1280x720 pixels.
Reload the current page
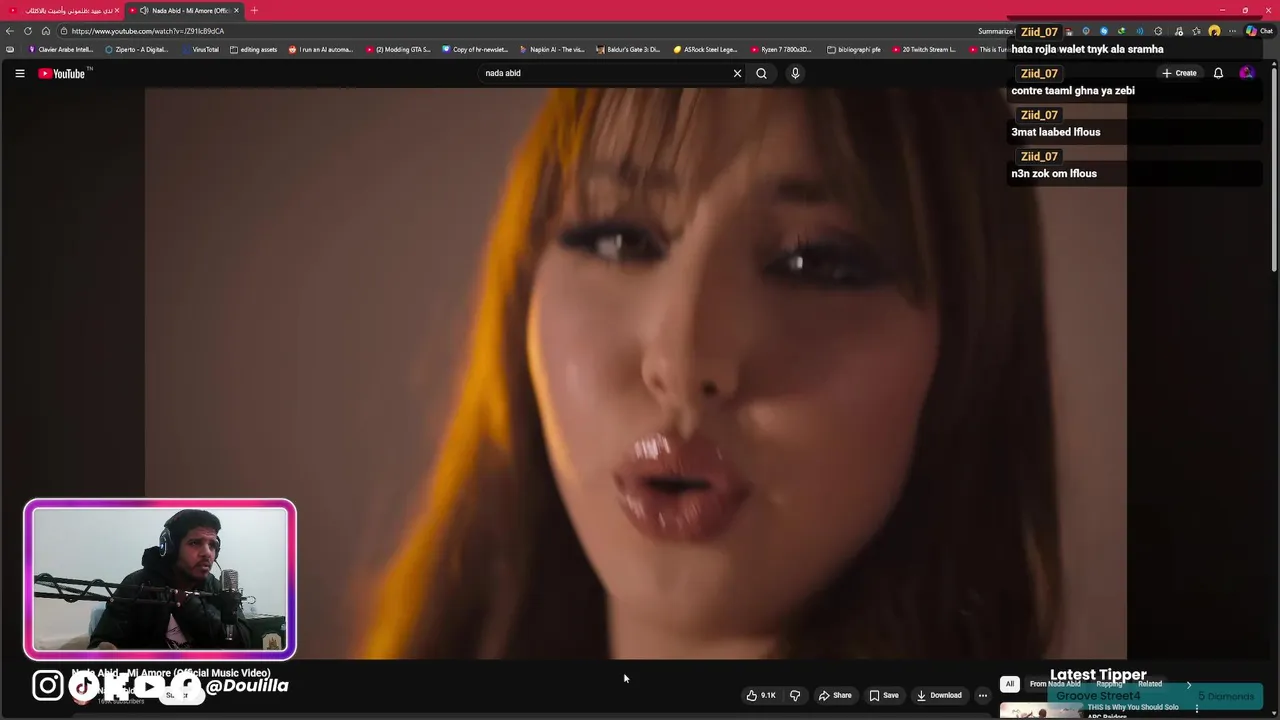(28, 31)
